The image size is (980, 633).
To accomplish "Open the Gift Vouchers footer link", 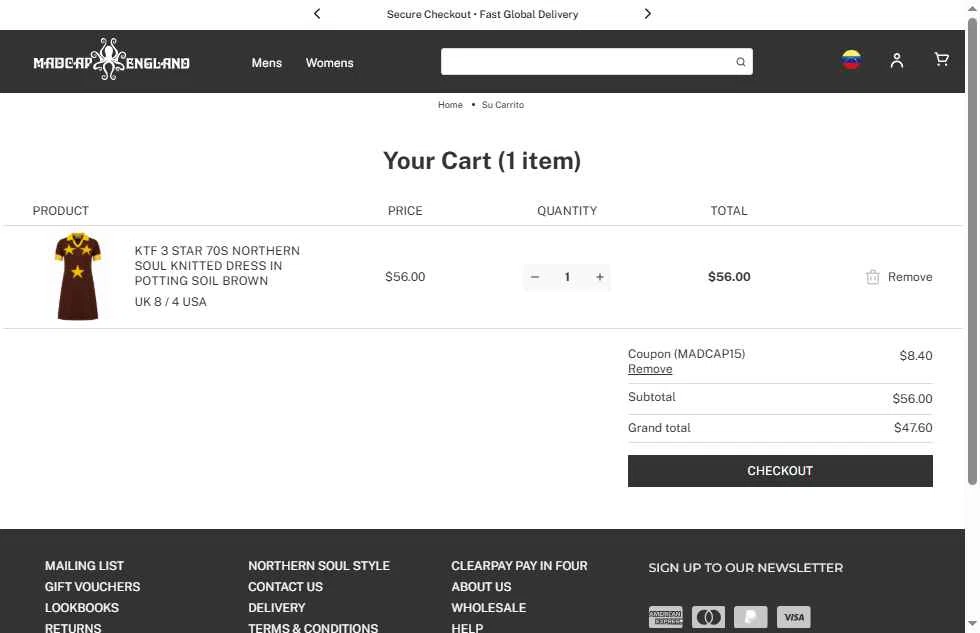I will 92,587.
